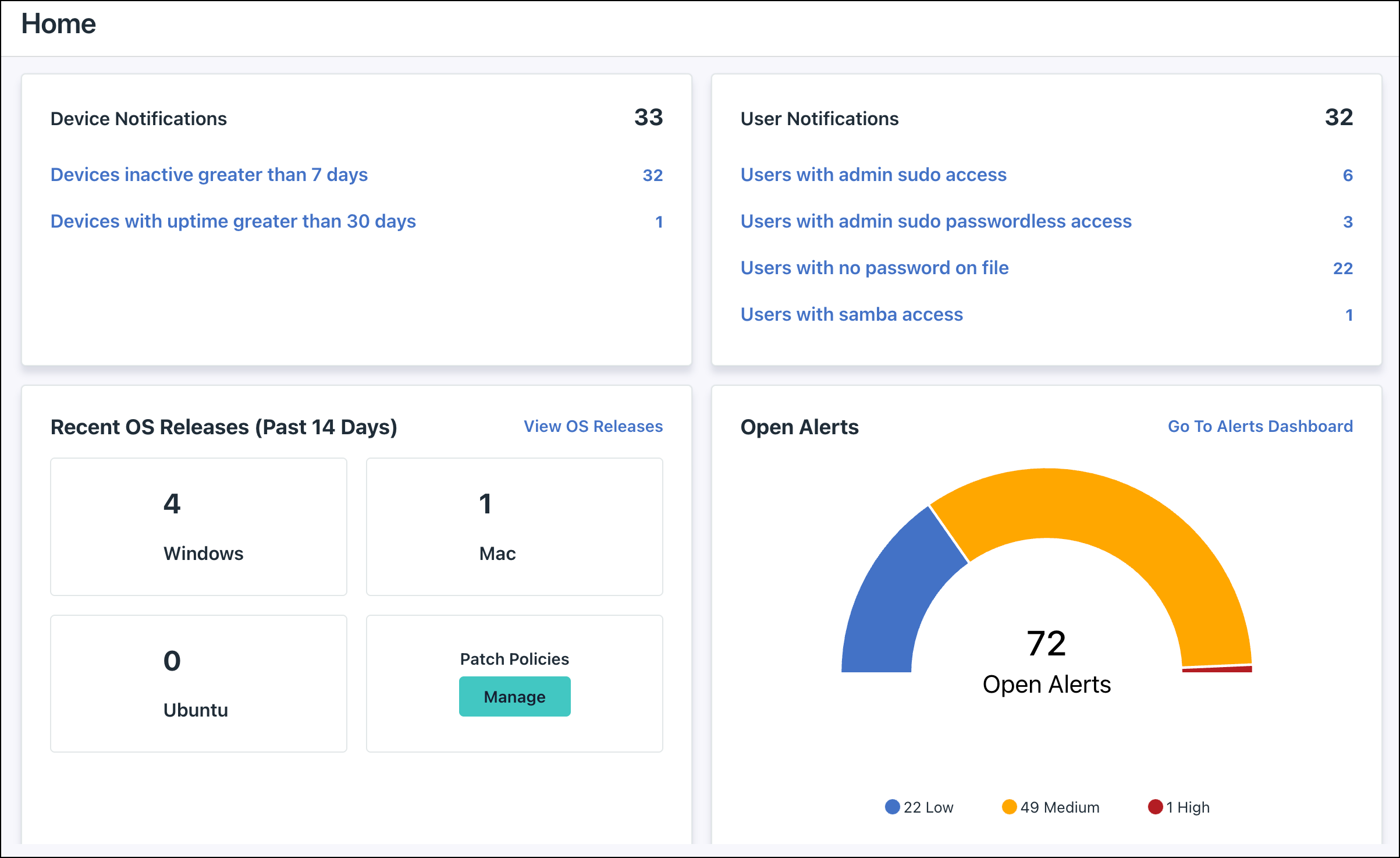Click View OS Releases
This screenshot has height=858, width=1400.
[593, 426]
